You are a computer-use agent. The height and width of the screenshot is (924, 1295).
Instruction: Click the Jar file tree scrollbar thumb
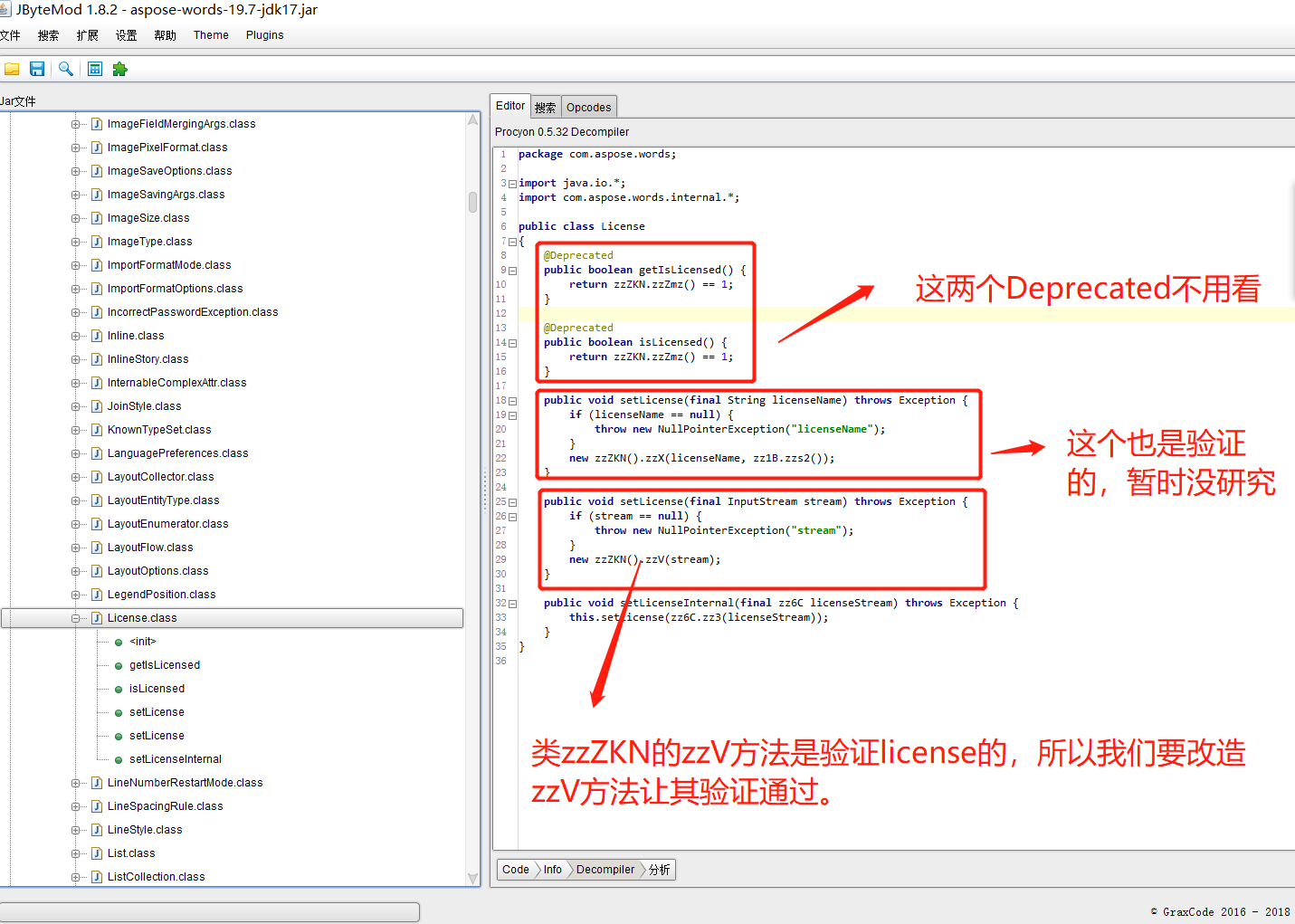(472, 202)
